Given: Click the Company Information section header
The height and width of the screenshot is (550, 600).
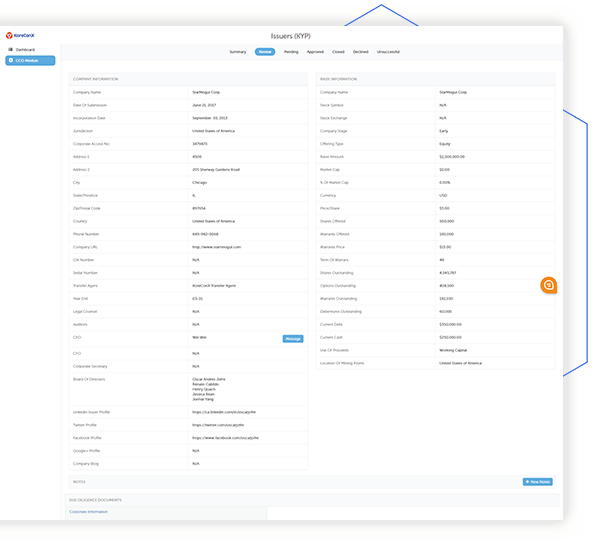Looking at the screenshot, I should point(96,79).
